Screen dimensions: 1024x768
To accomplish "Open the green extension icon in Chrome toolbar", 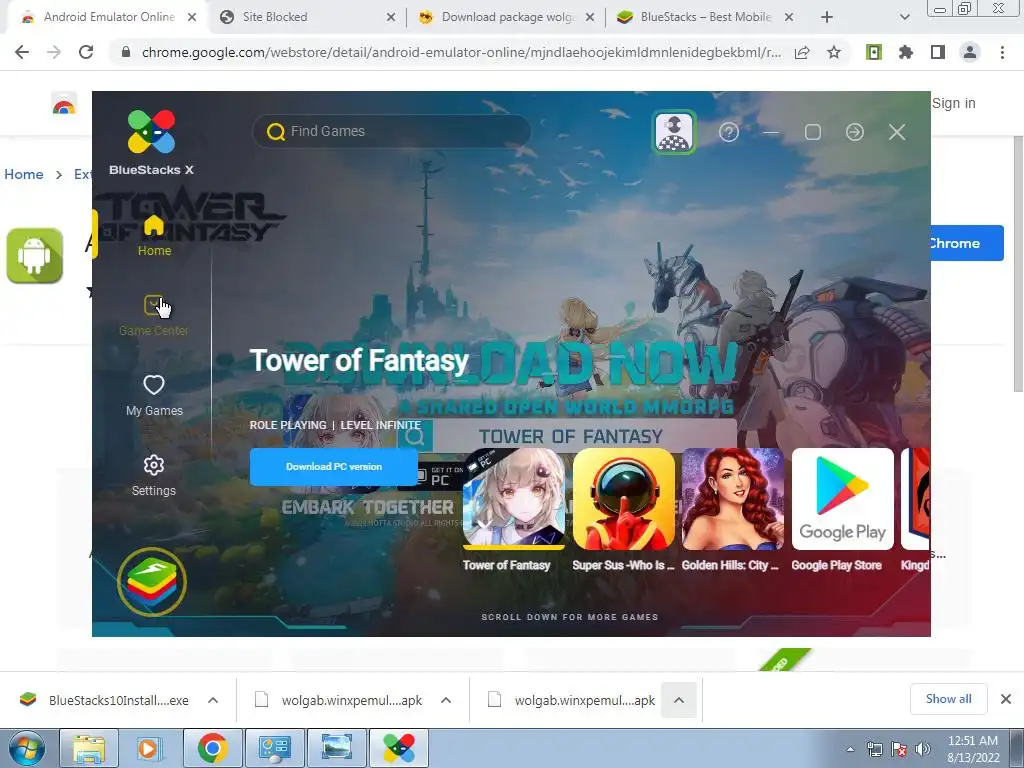I will tap(874, 52).
